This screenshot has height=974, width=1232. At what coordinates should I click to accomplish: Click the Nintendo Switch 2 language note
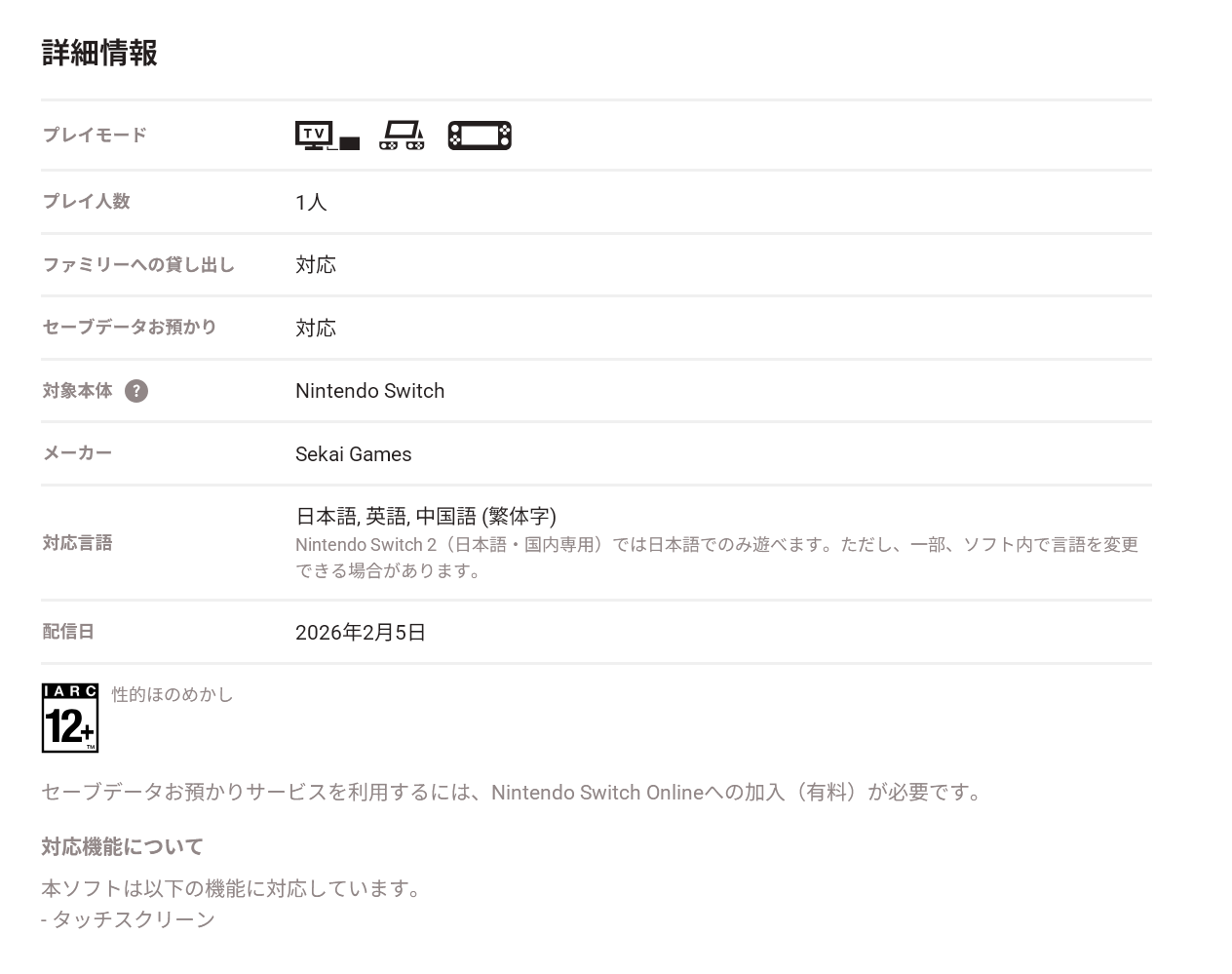[x=717, y=558]
